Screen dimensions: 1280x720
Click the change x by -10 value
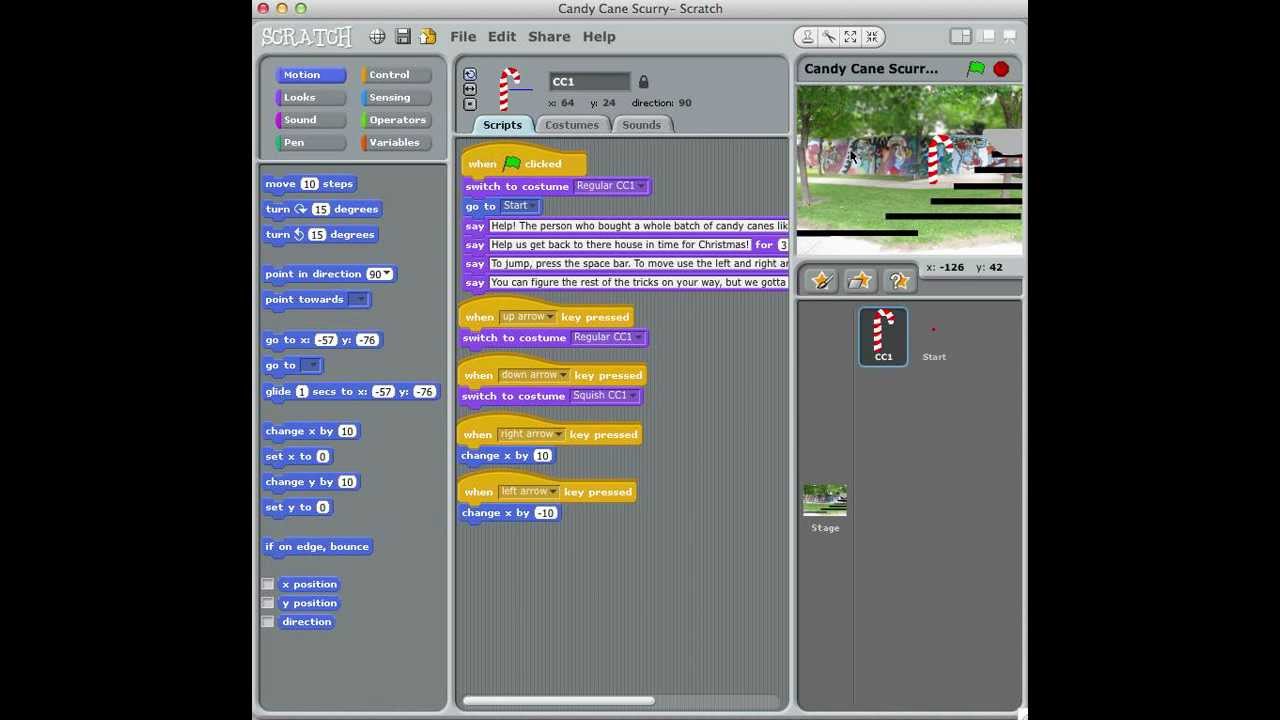point(545,513)
